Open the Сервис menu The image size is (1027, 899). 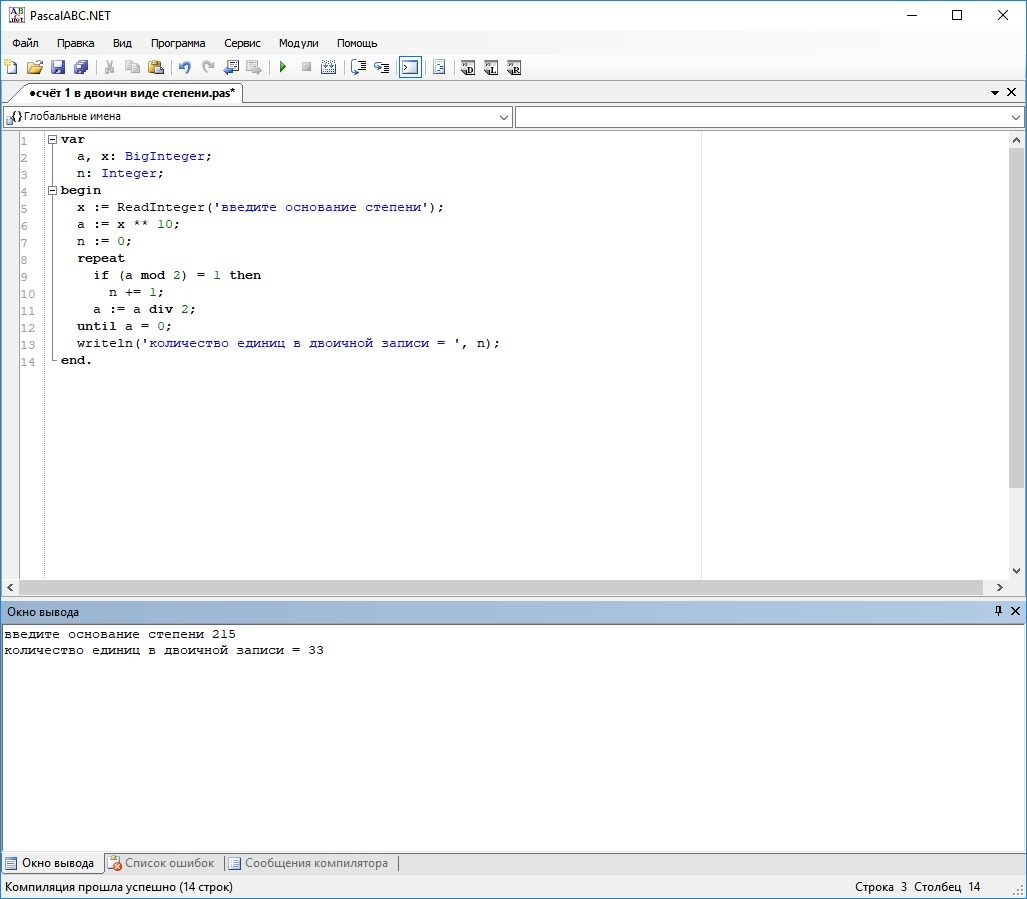click(x=242, y=43)
